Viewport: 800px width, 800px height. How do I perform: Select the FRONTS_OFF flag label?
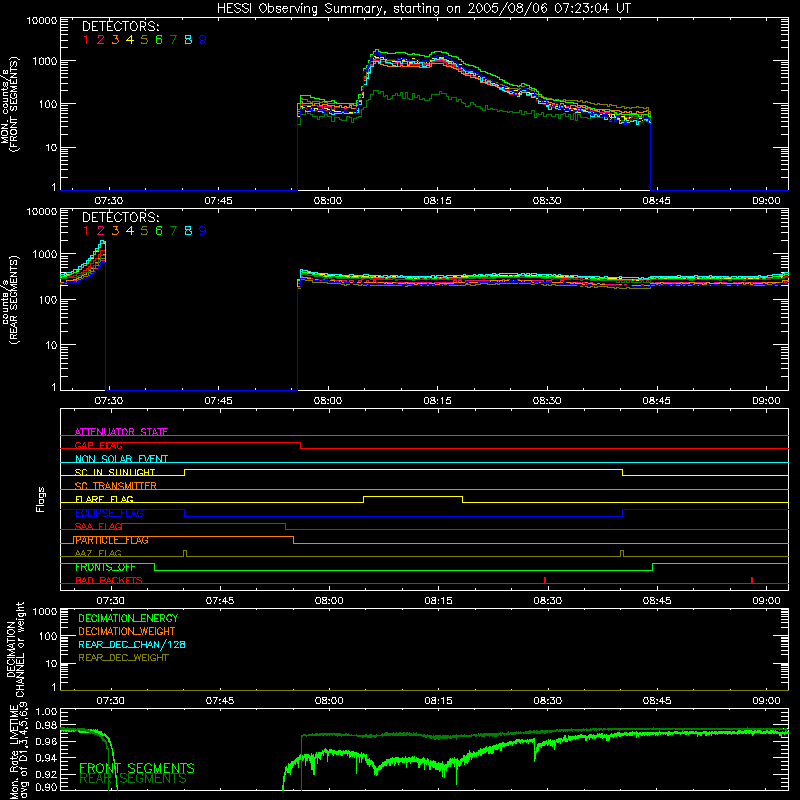105,567
